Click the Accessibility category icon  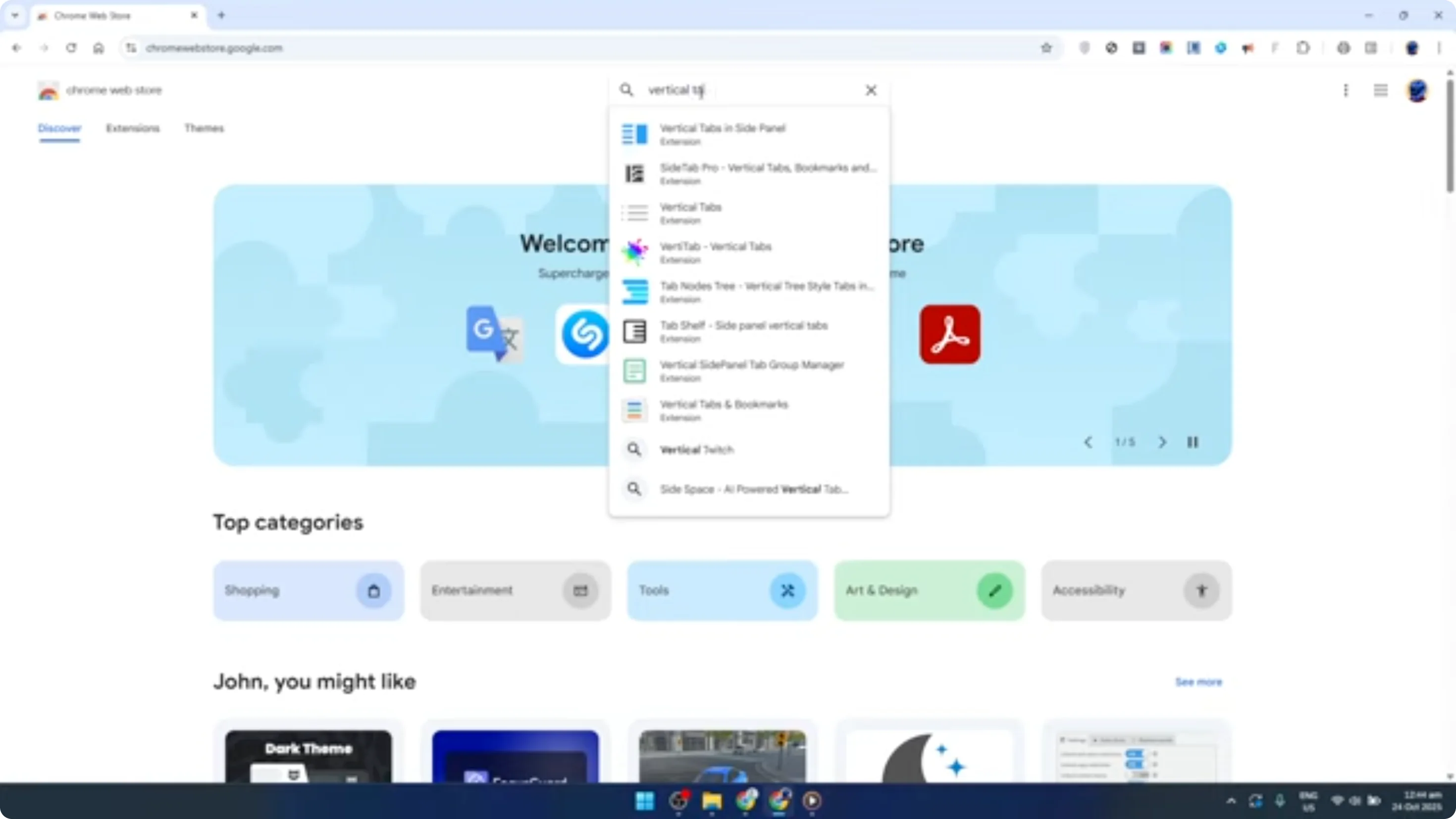(1202, 590)
